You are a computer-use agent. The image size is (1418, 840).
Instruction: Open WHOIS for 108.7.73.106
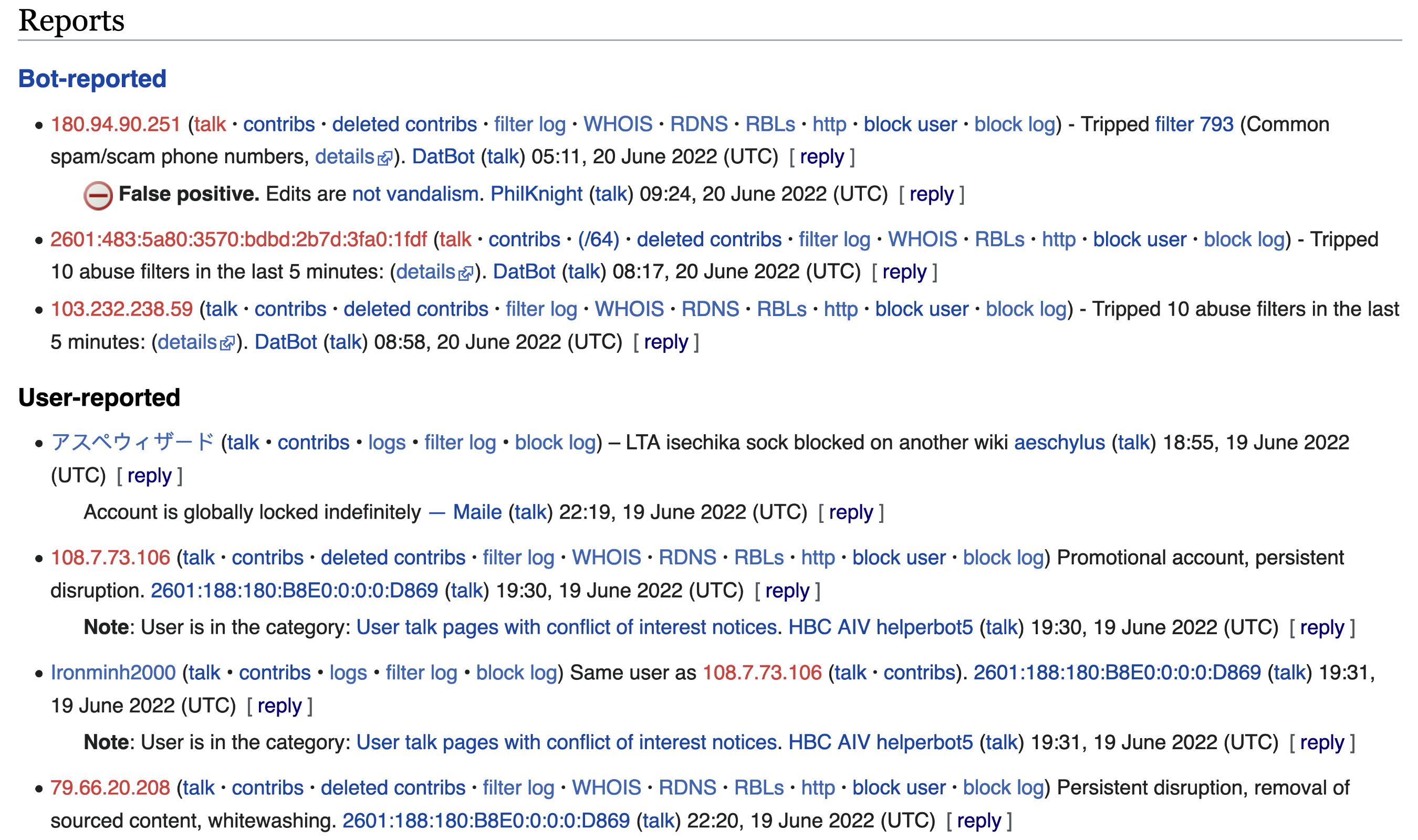(606, 558)
